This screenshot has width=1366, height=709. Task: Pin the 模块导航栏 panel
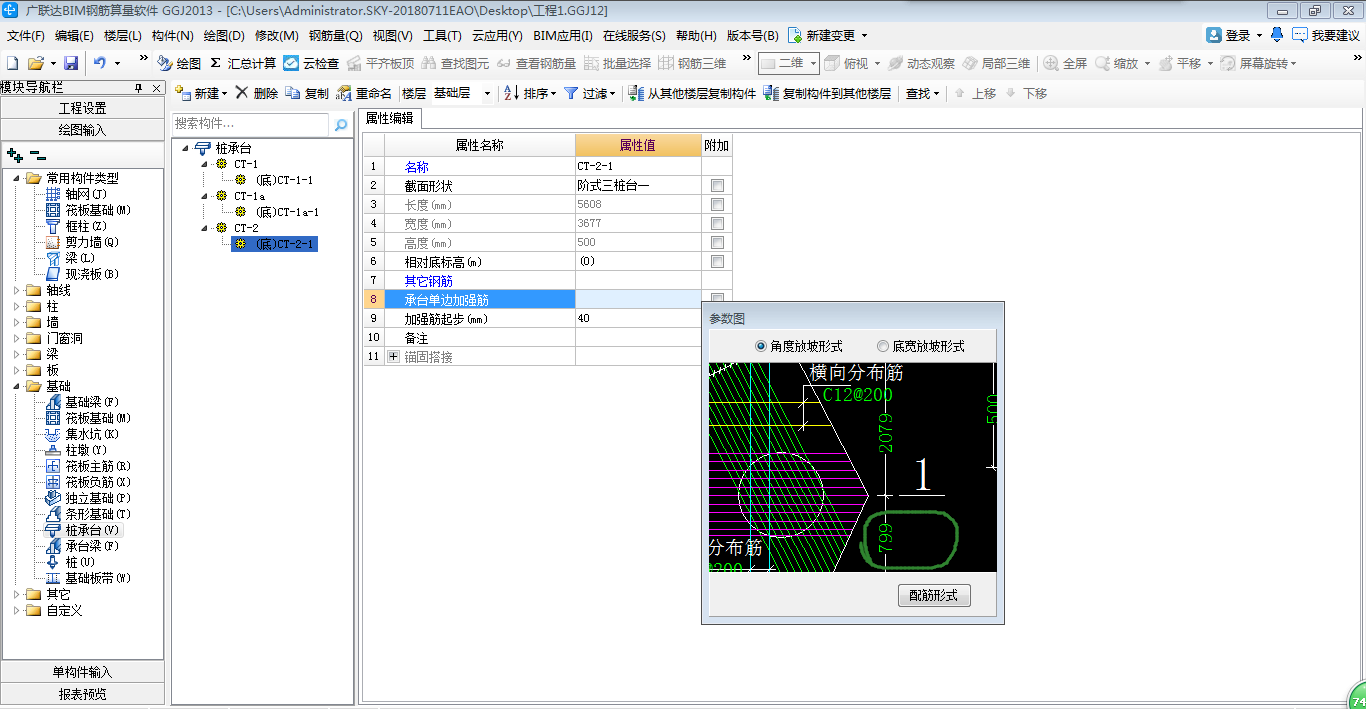click(139, 88)
